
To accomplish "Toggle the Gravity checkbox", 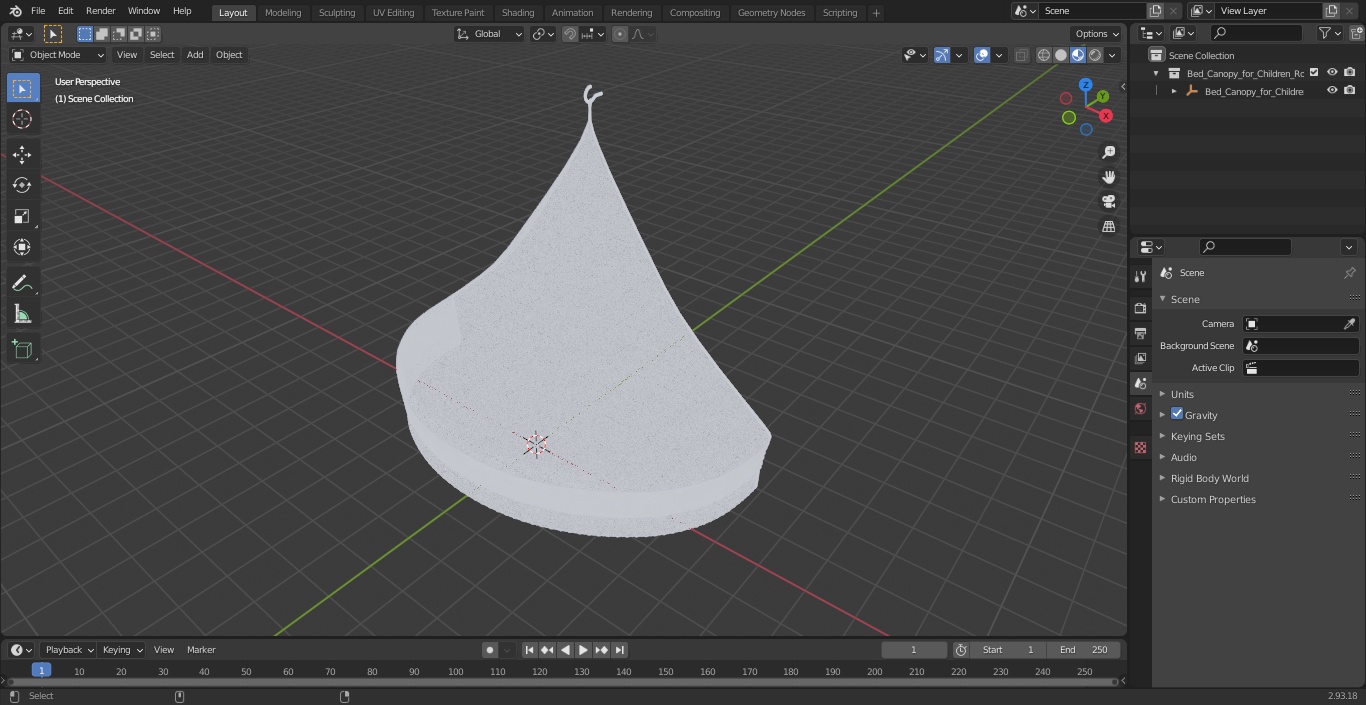I will tap(1177, 414).
